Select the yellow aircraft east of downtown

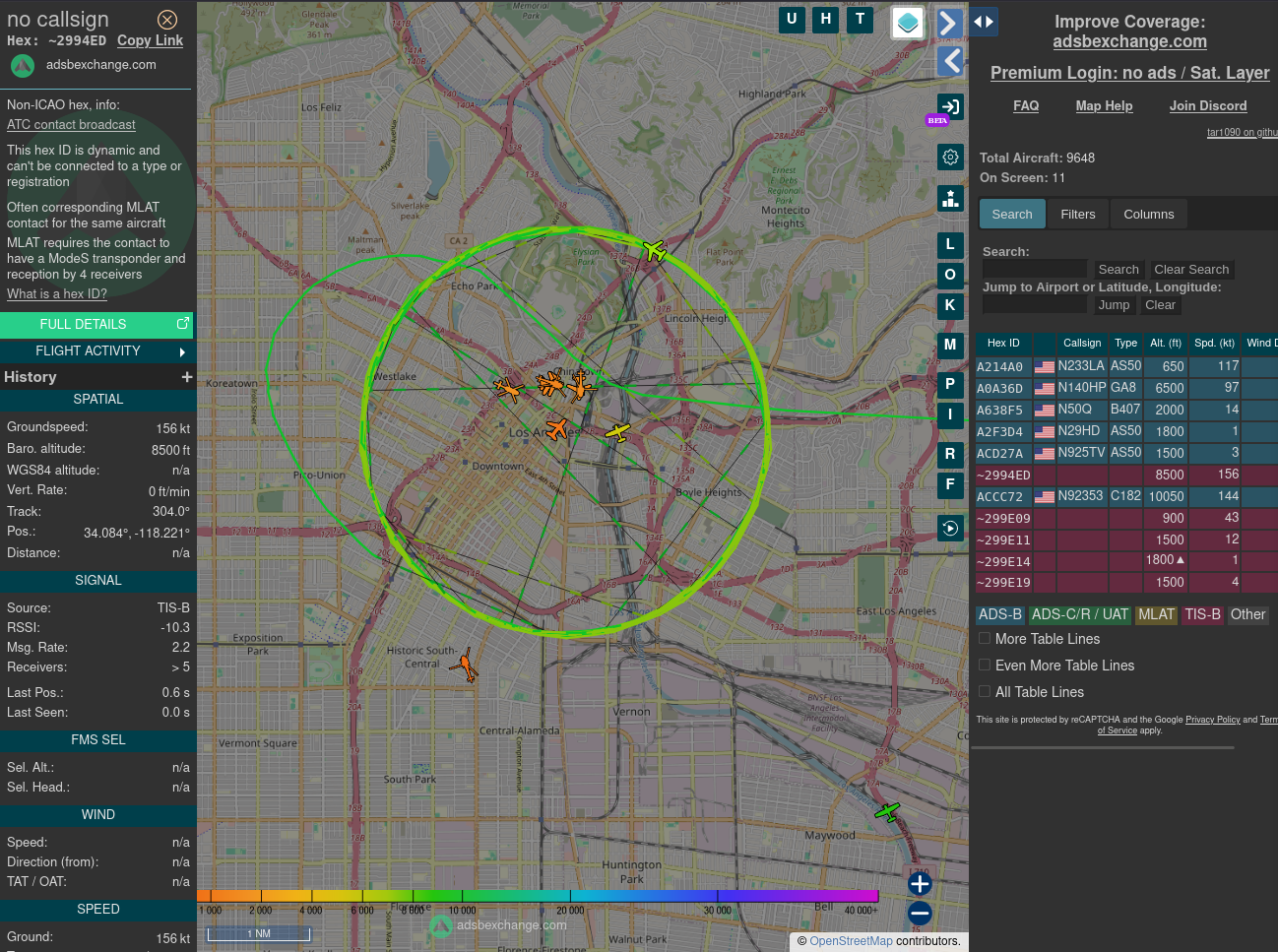click(617, 432)
